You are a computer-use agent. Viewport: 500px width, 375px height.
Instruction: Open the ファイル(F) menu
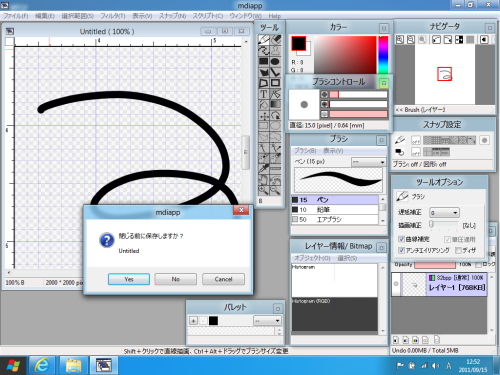16,16
